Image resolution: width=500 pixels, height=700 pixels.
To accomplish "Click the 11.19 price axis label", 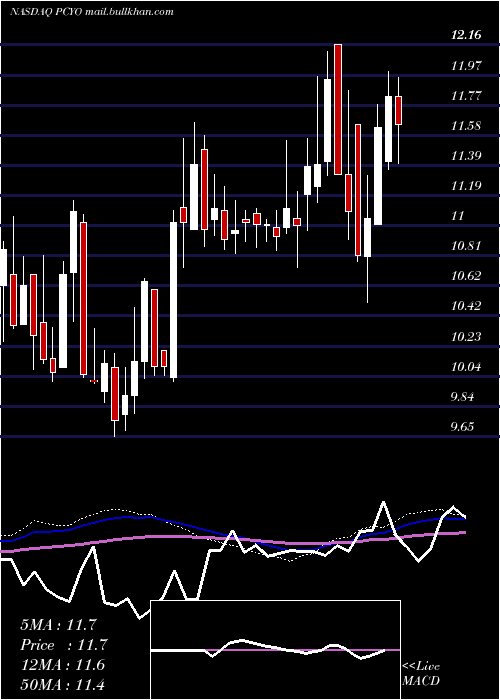I will tap(466, 185).
